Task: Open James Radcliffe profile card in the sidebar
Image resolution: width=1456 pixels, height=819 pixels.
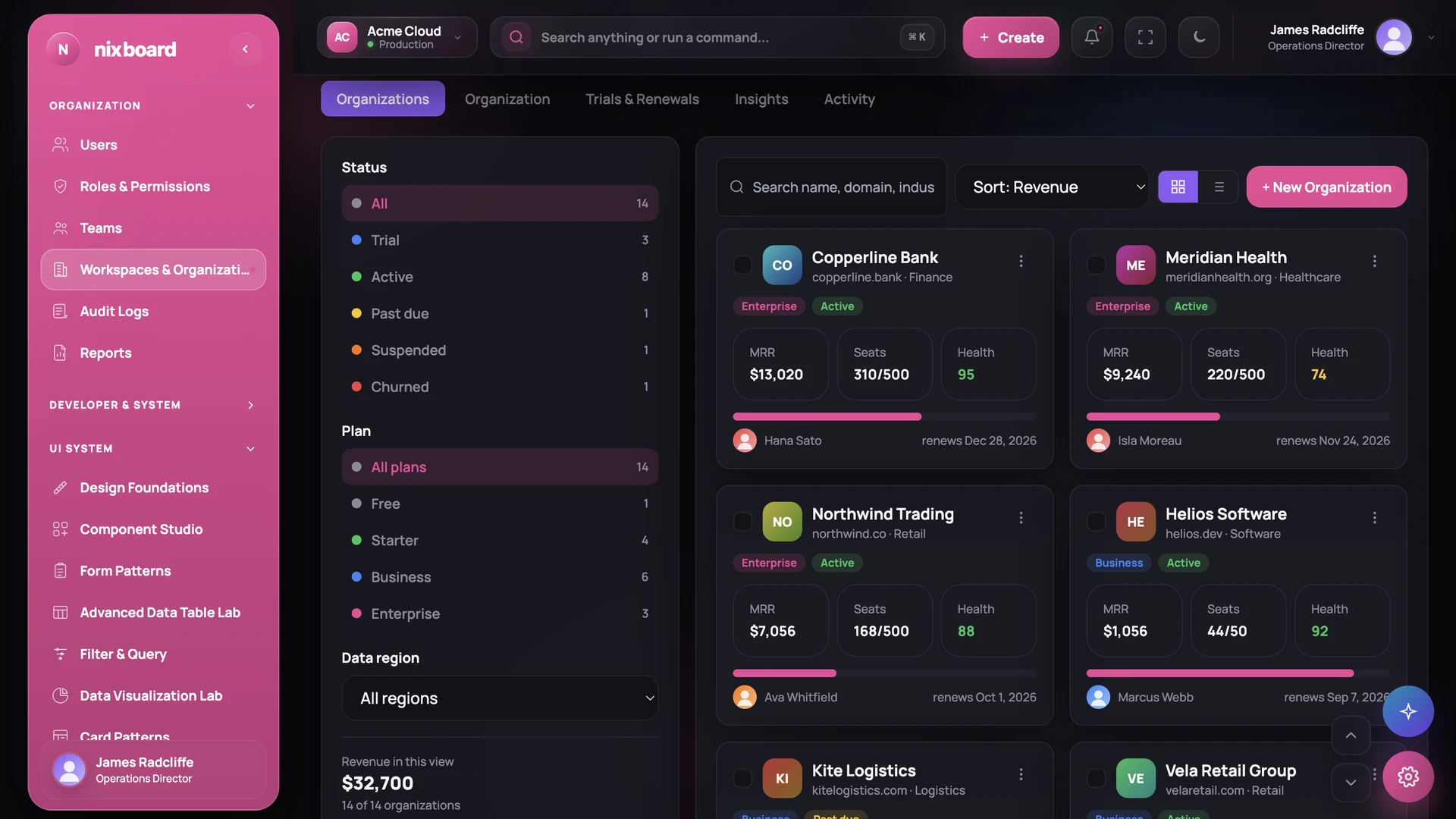Action: click(153, 770)
